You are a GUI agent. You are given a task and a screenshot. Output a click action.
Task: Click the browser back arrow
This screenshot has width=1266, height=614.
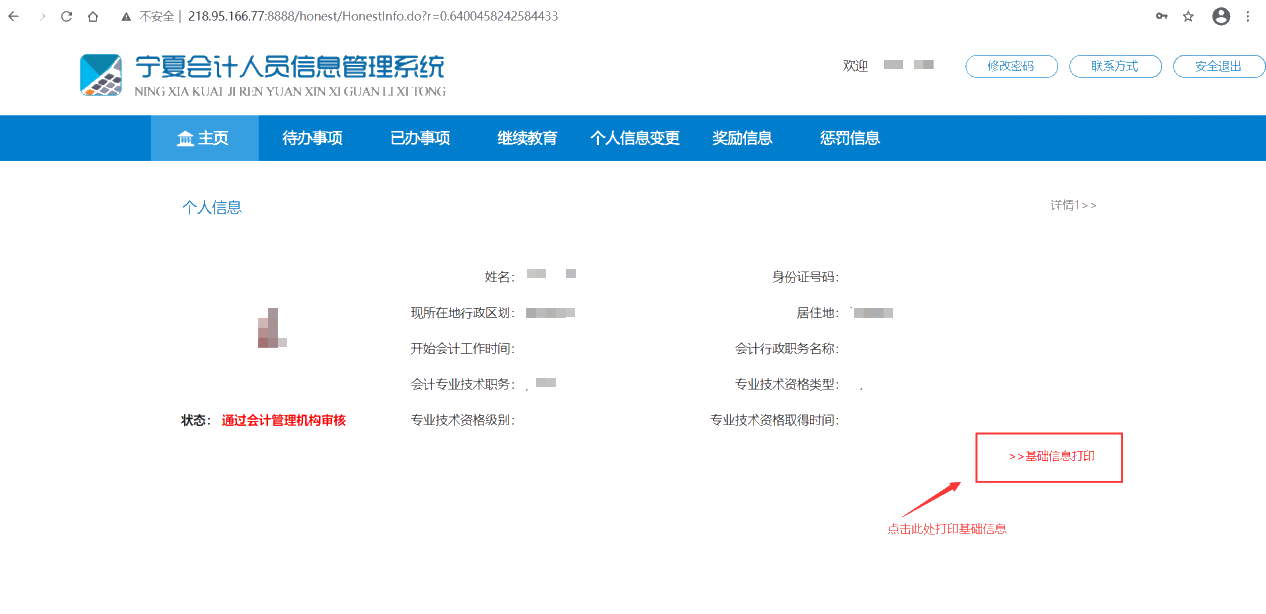click(x=12, y=15)
